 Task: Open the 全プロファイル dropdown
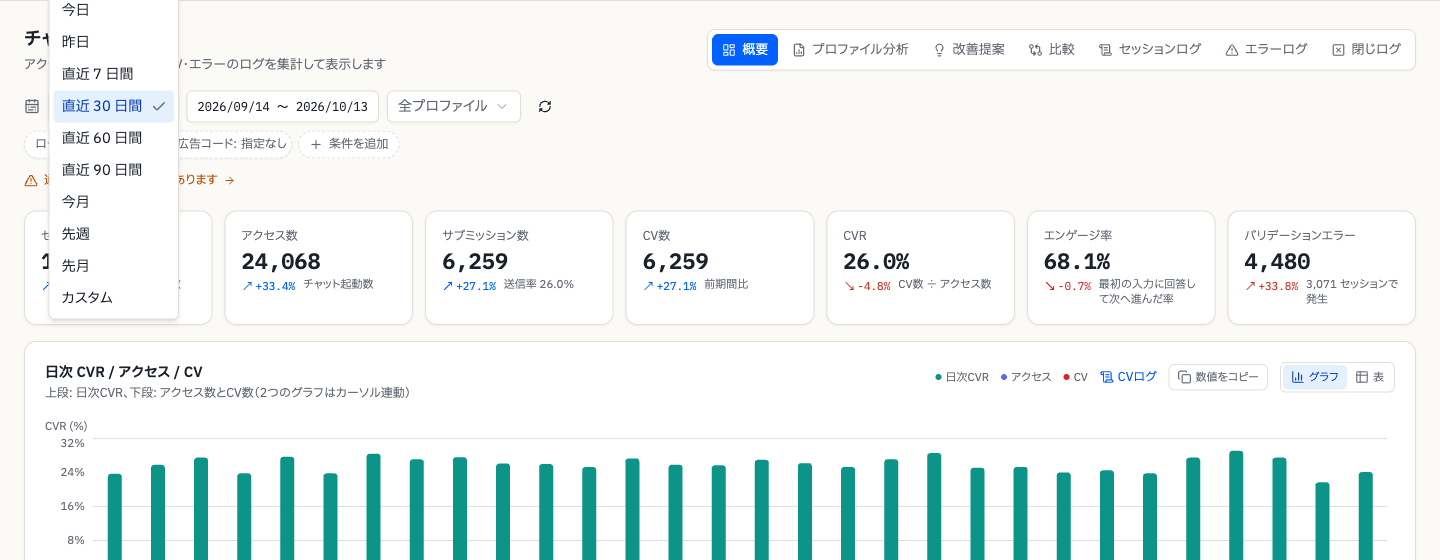[x=454, y=106]
